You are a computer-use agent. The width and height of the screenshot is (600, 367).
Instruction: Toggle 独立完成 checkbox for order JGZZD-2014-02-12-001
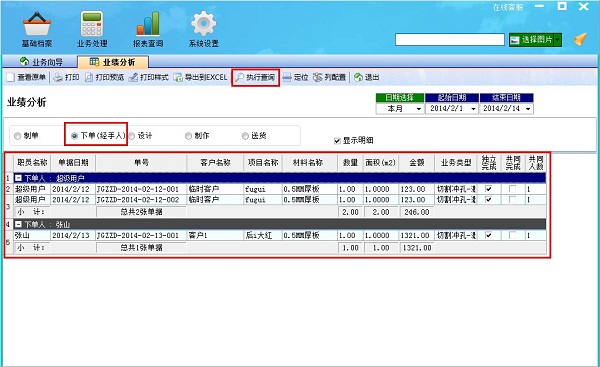click(x=489, y=189)
